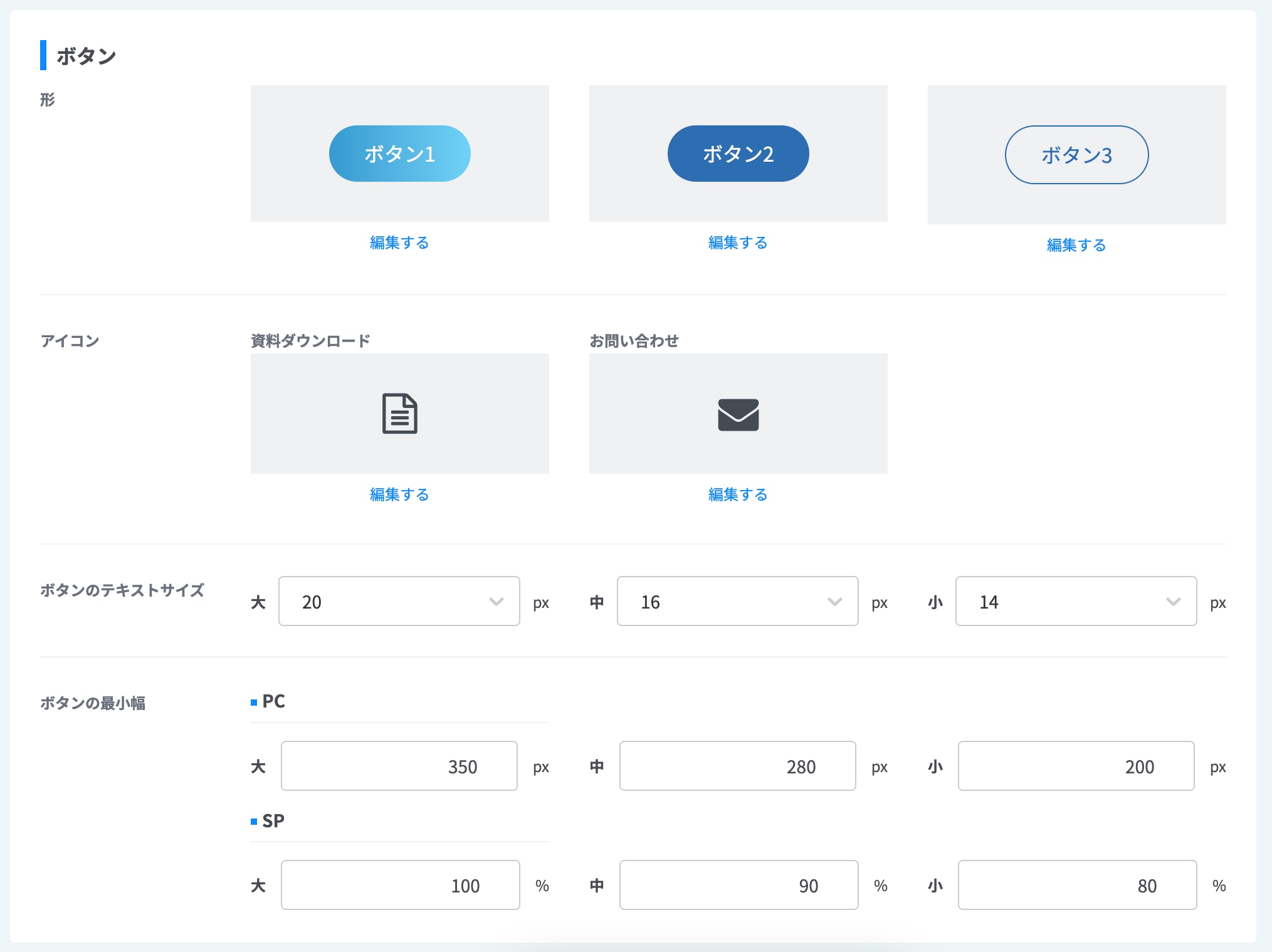Screen dimensions: 1272x952
Task: Click the ボタン1 gradient button preview
Action: click(400, 154)
